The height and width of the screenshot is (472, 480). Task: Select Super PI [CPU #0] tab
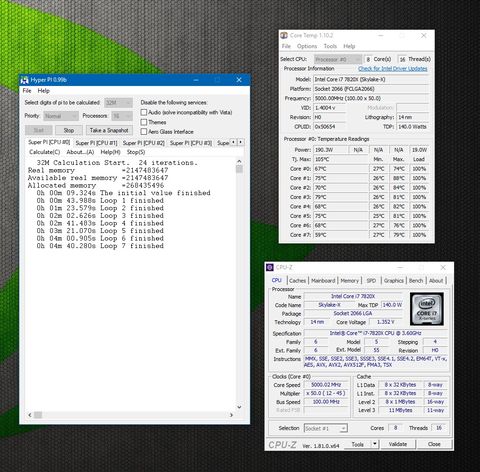pos(49,142)
